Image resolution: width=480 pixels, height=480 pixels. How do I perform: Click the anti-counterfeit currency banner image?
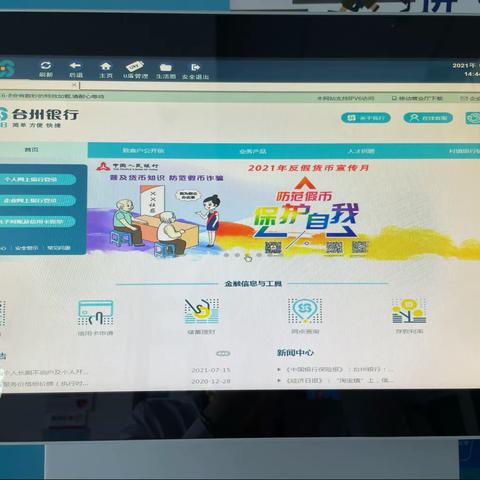tap(283, 209)
